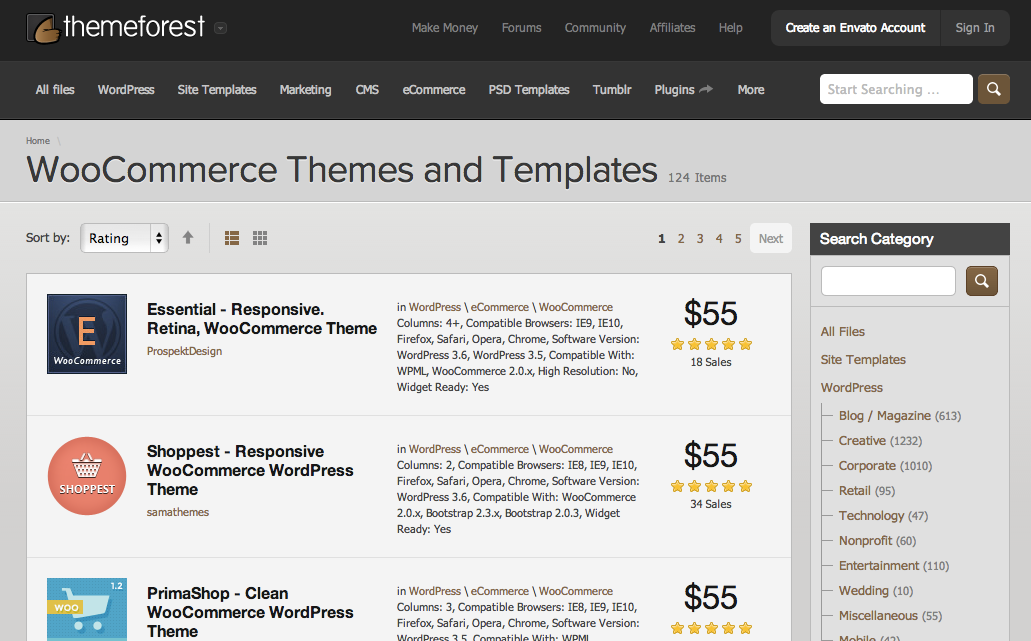Click Create an Envato Account button
Viewport: 1031px width, 641px height.
(x=855, y=28)
